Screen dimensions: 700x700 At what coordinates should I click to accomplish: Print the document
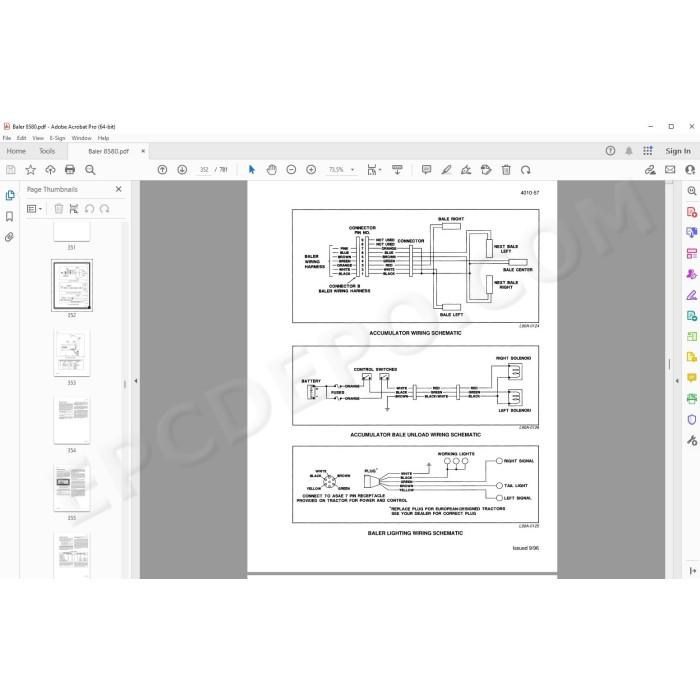[70, 170]
